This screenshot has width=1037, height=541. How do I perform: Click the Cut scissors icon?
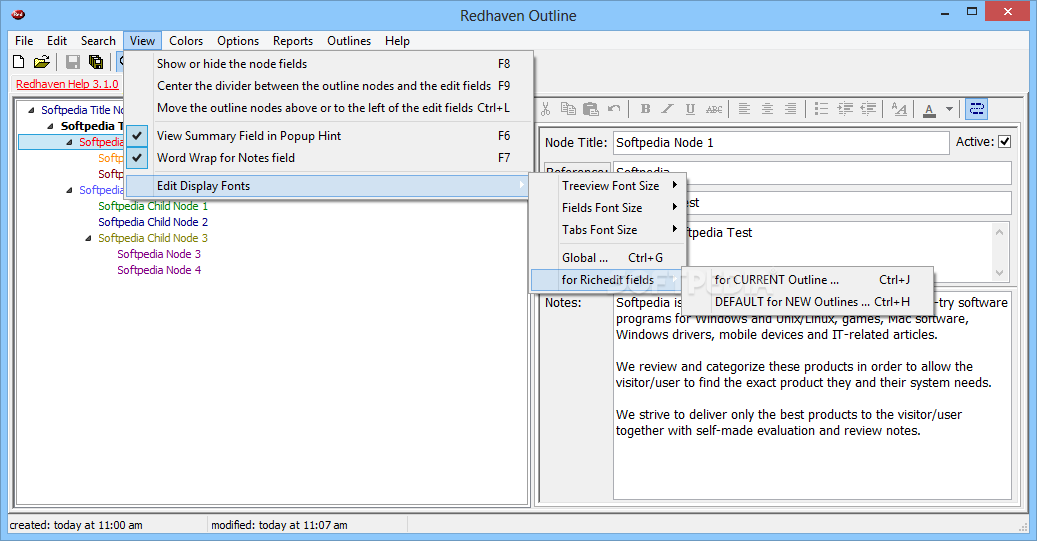click(x=546, y=109)
